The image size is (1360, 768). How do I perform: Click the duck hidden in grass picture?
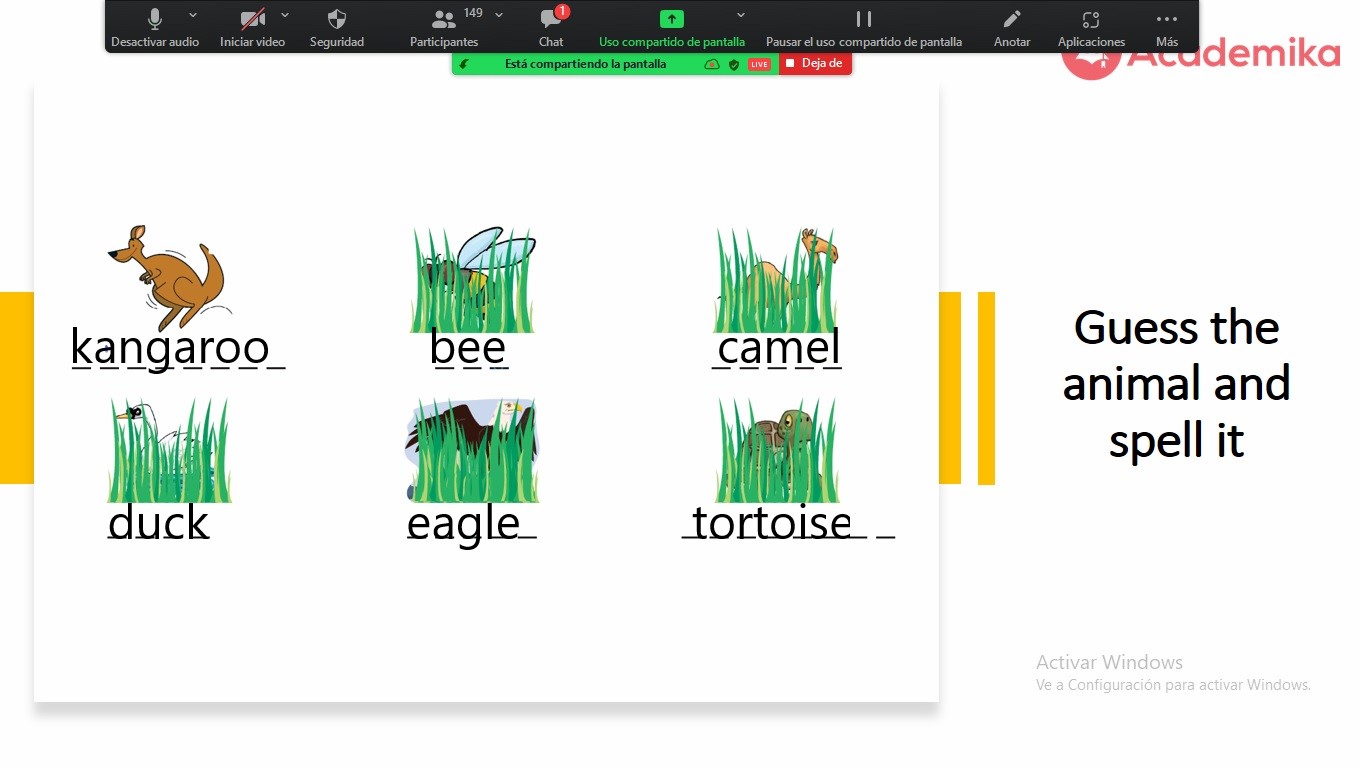170,450
